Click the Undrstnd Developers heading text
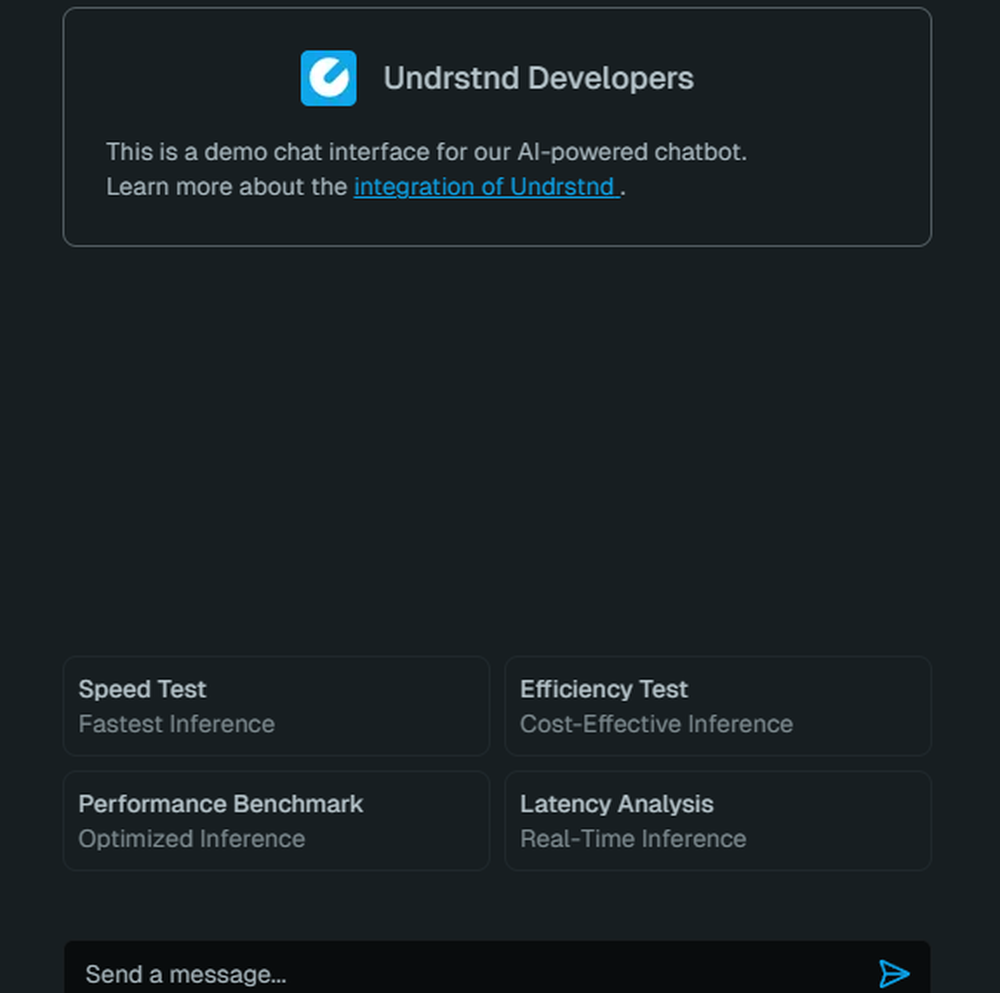 (538, 78)
